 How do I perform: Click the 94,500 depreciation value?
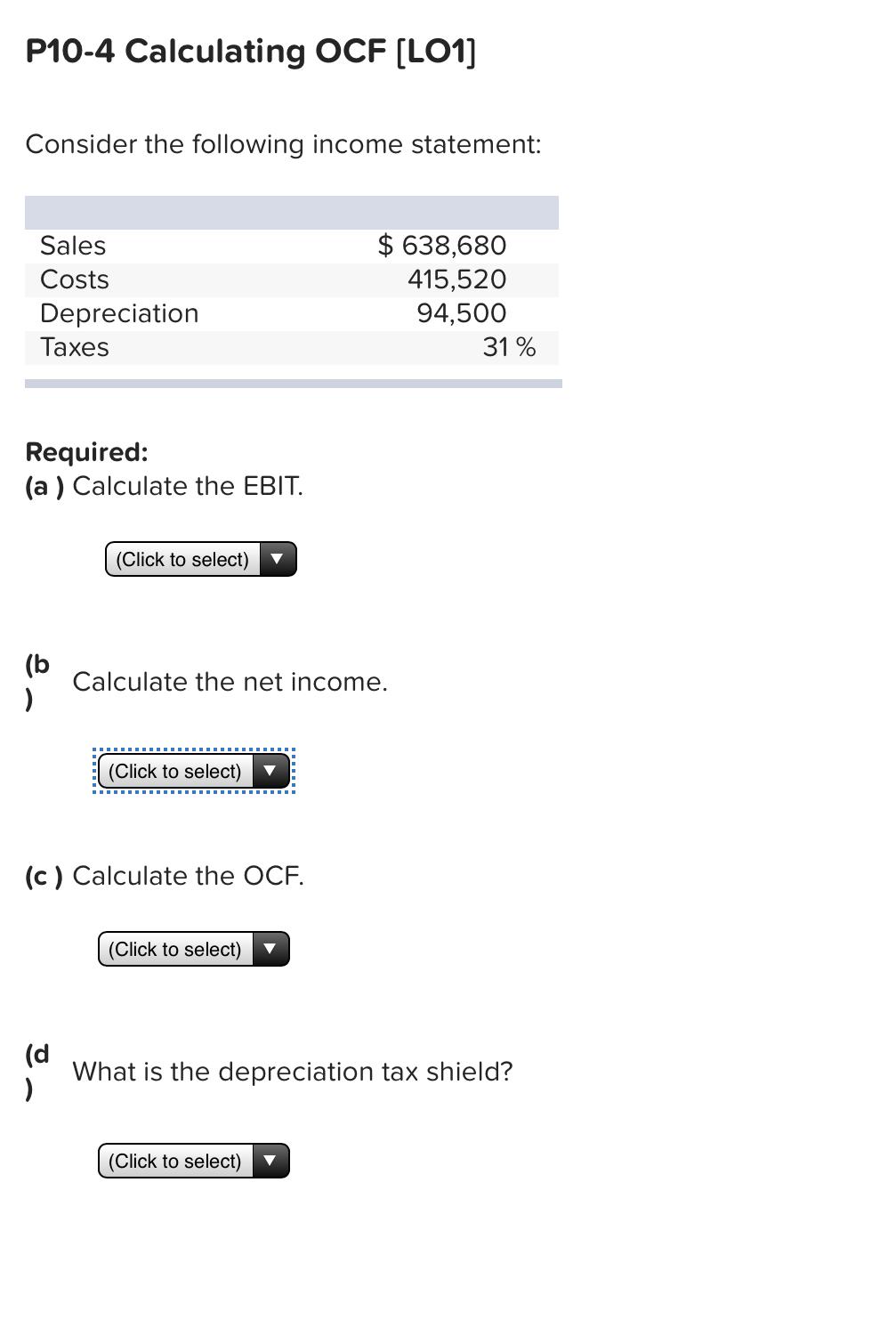click(462, 313)
